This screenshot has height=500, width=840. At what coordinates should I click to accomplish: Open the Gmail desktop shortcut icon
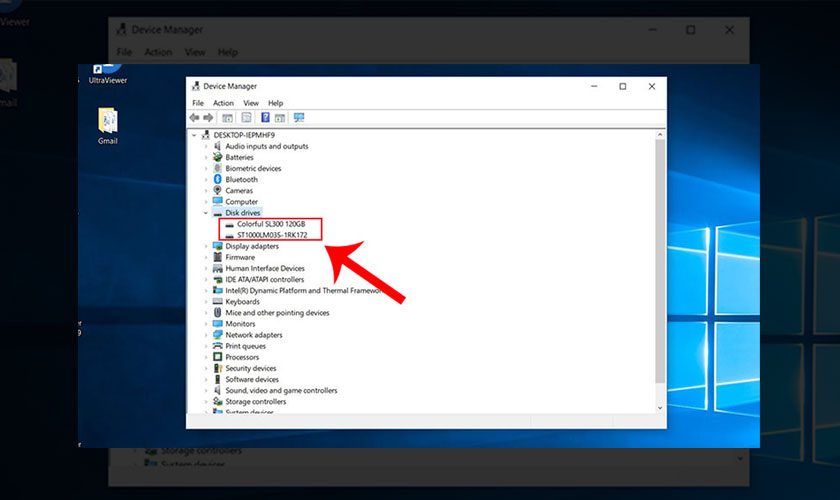point(108,121)
